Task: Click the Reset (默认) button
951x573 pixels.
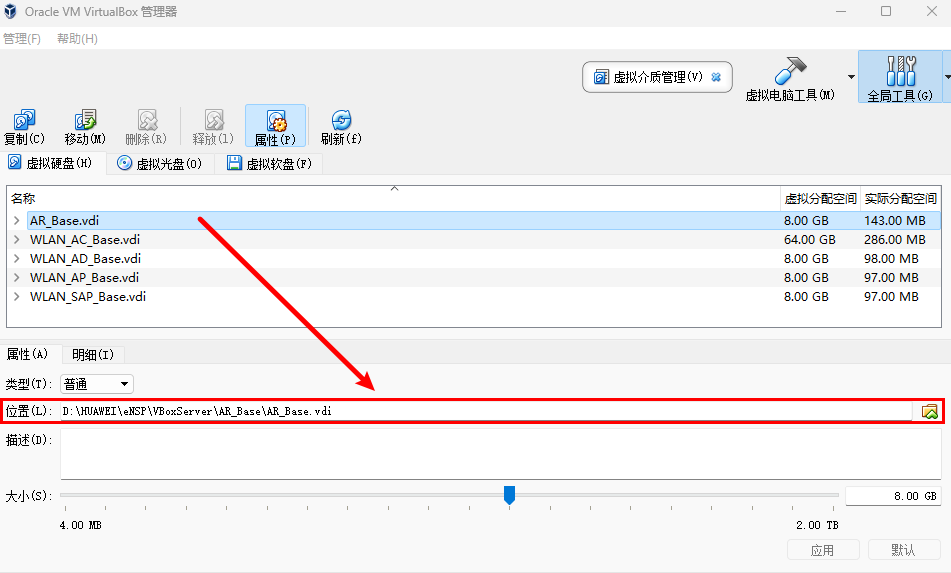Action: point(904,550)
